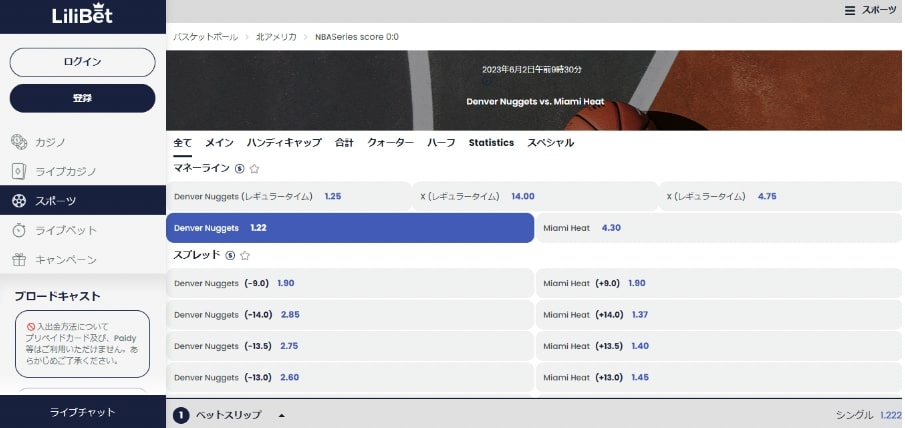Image resolution: width=905 pixels, height=428 pixels.
Task: Open the ライブチャット live chat
Action: [83, 412]
